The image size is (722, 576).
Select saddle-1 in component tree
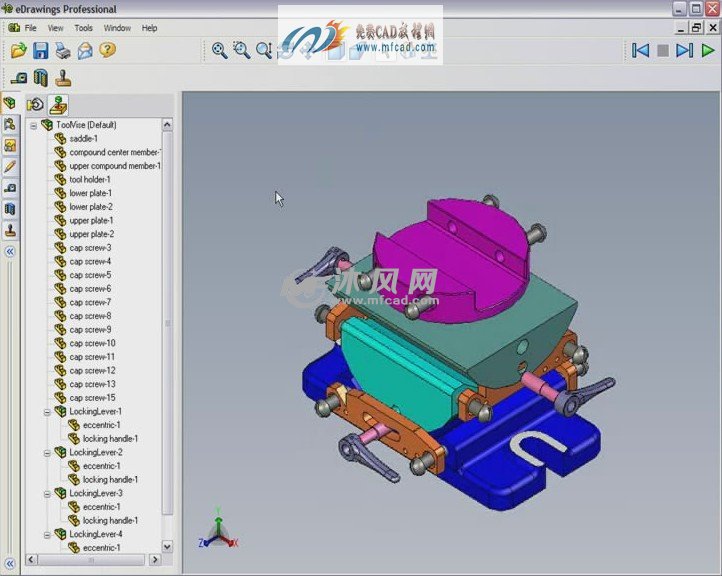(x=83, y=139)
